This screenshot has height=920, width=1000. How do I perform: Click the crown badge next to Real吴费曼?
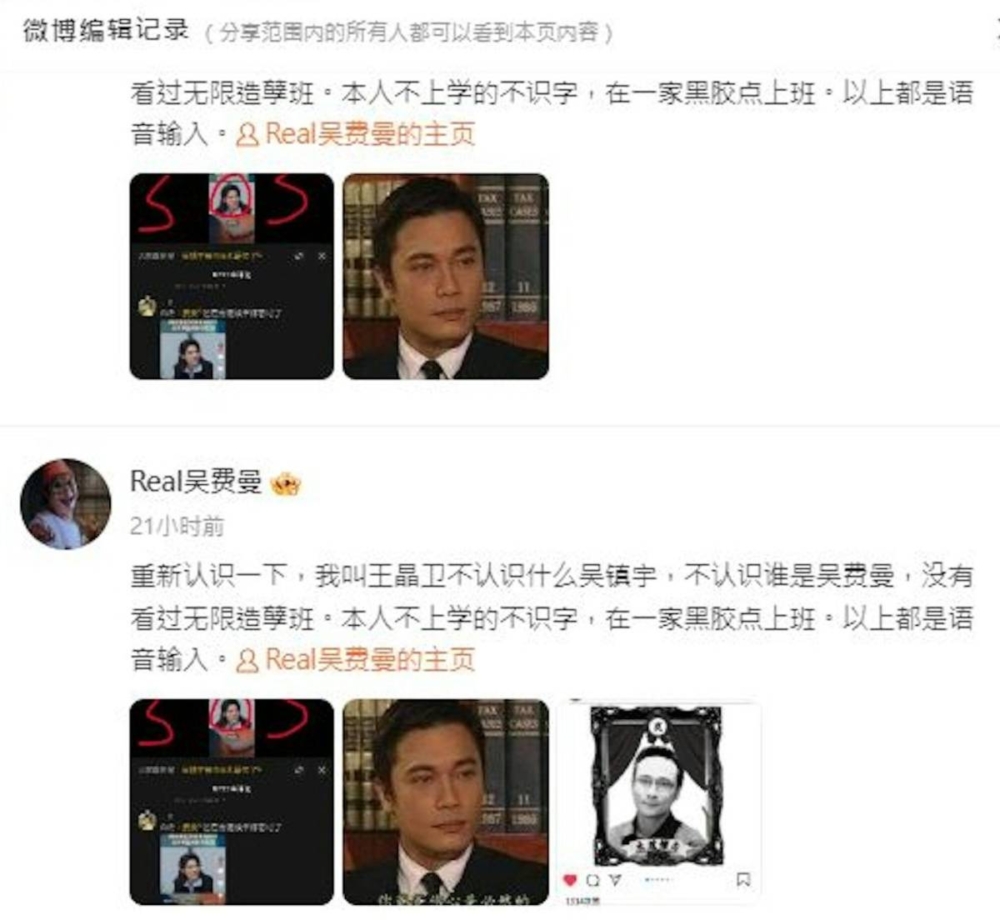286,484
